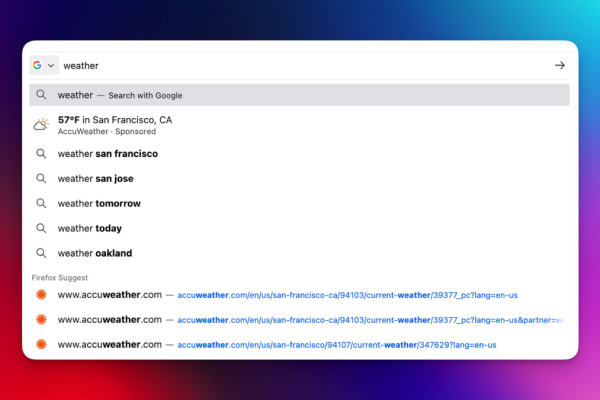Image resolution: width=600 pixels, height=400 pixels.
Task: Click AccuWeather favicon of the "&partner" row
Action: coord(41,320)
